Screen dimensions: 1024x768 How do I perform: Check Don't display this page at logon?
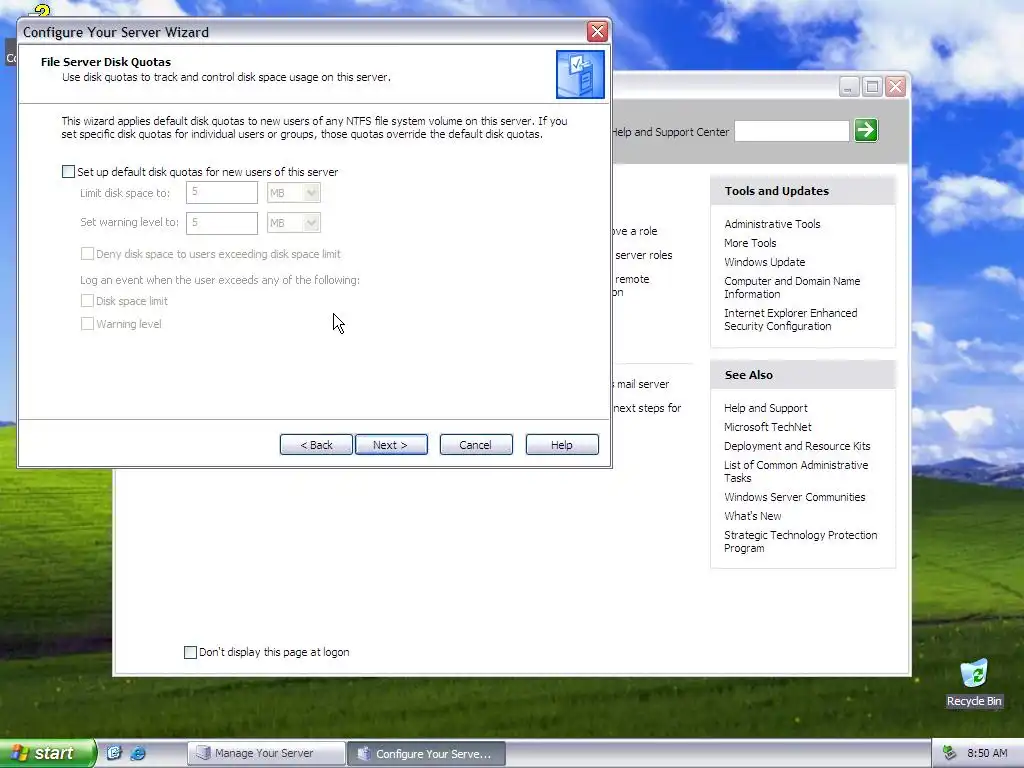[x=190, y=652]
